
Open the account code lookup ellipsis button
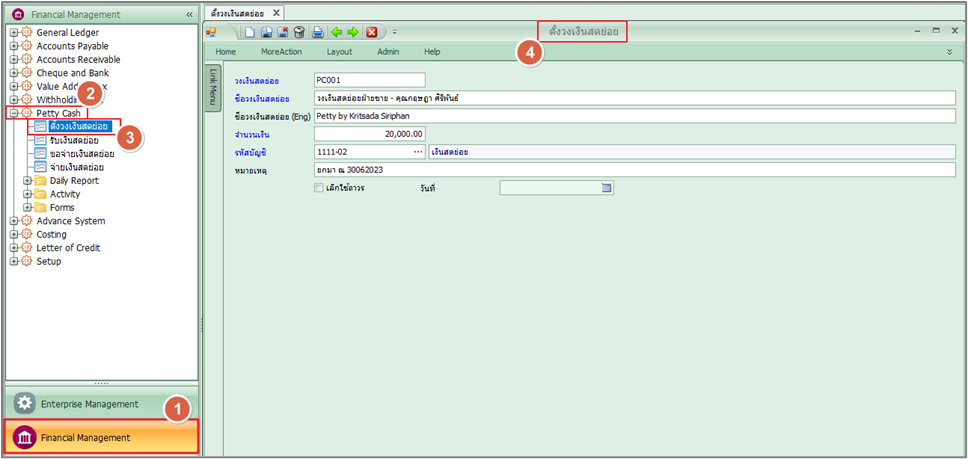418,152
